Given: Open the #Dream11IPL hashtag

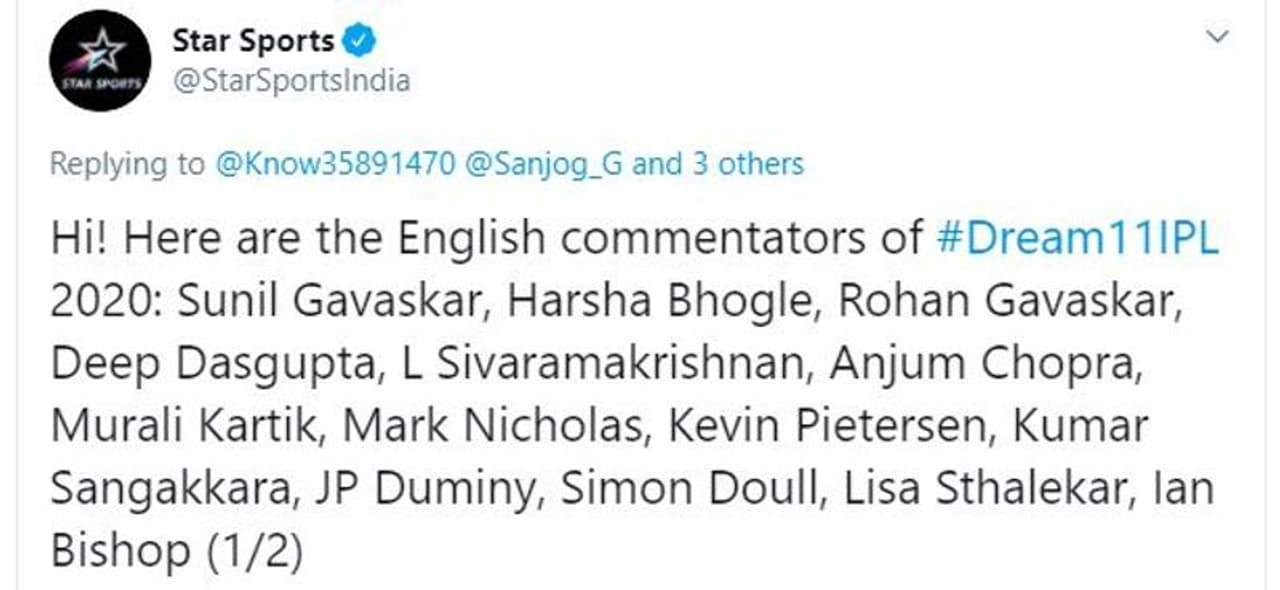Looking at the screenshot, I should [x=1079, y=240].
